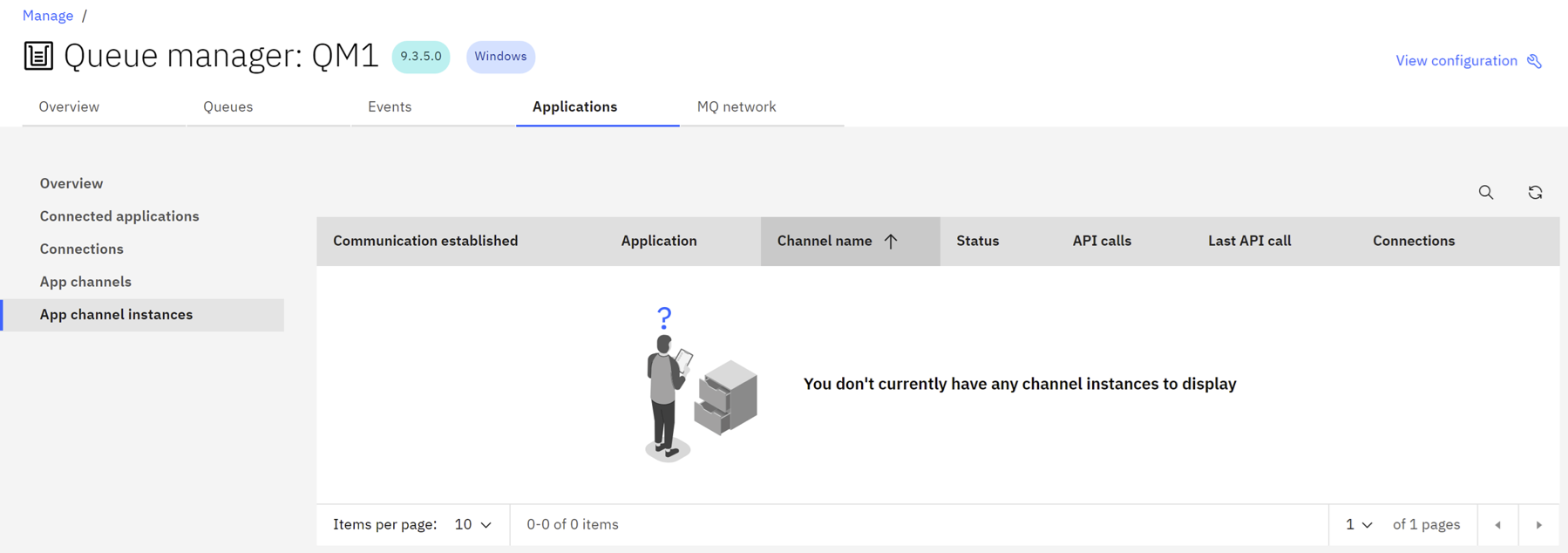This screenshot has height=553, width=1568.
Task: Open the page number dropdown
Action: pyautogui.click(x=1359, y=525)
